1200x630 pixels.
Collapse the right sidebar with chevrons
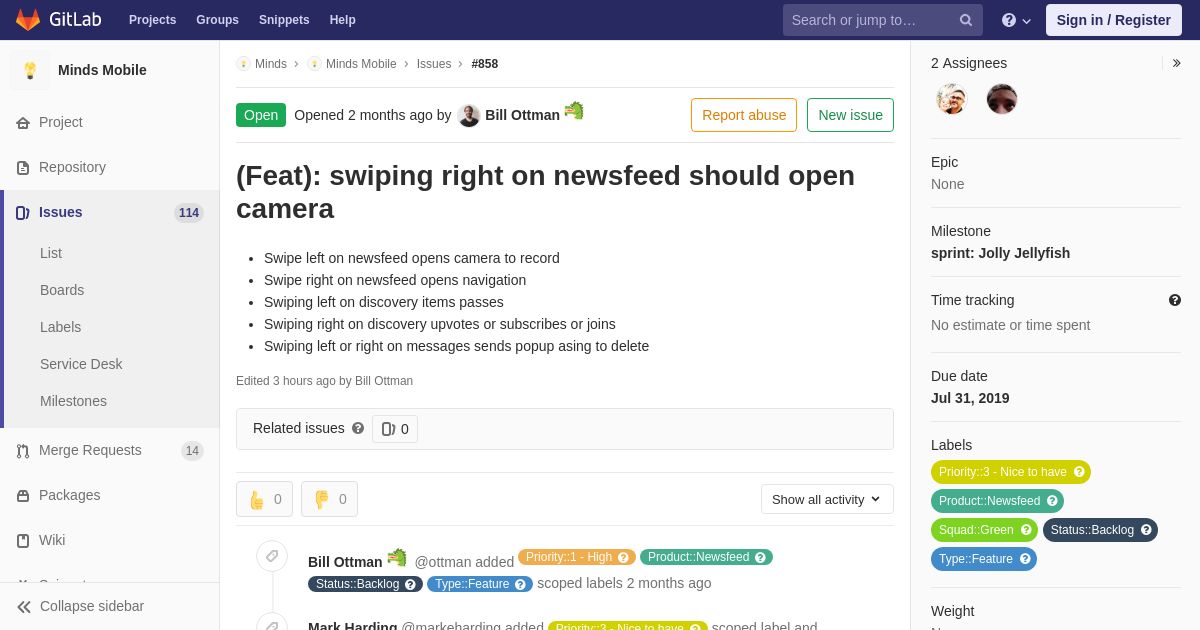coord(1176,63)
